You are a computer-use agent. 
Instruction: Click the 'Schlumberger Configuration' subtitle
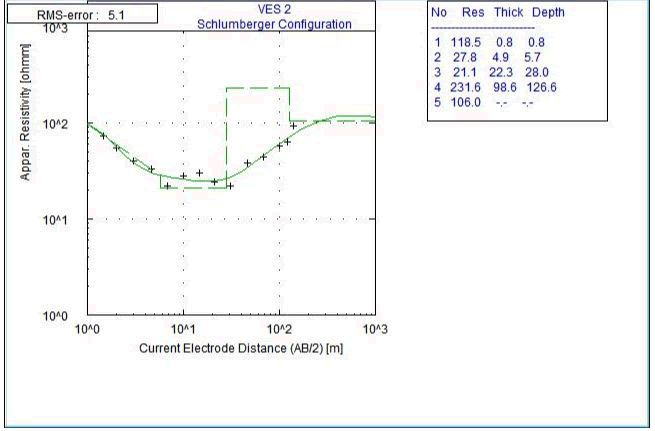[x=288, y=23]
